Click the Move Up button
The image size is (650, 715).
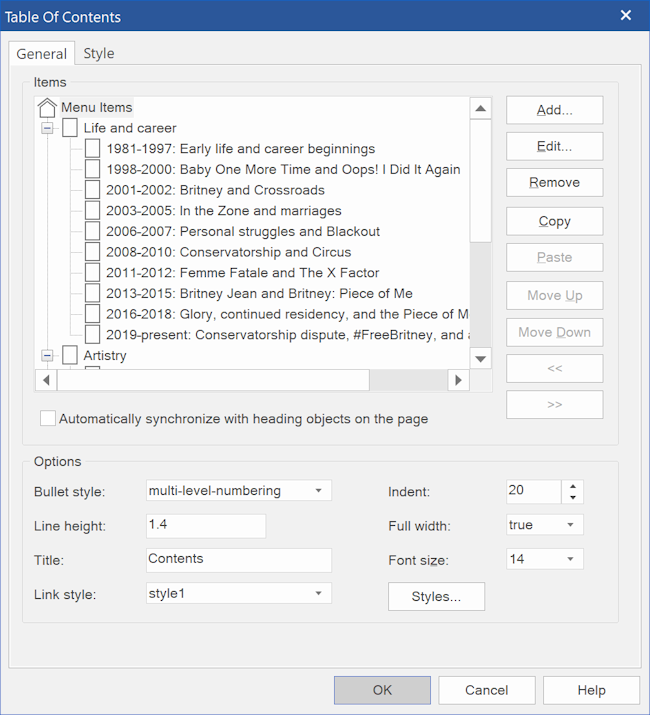(x=555, y=295)
